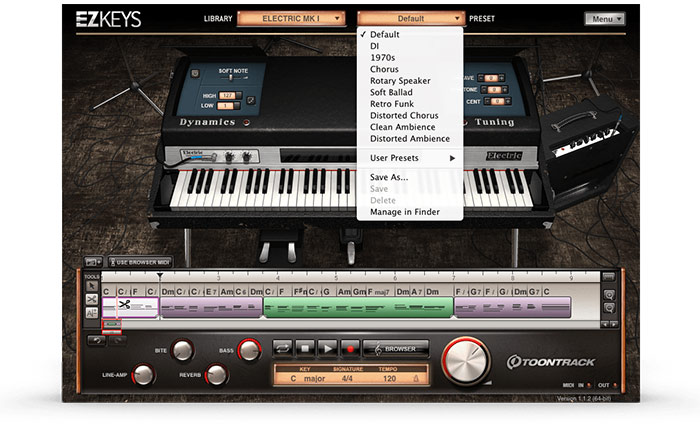700x430 pixels.
Task: Increase the CENT tuning value
Action: click(507, 102)
